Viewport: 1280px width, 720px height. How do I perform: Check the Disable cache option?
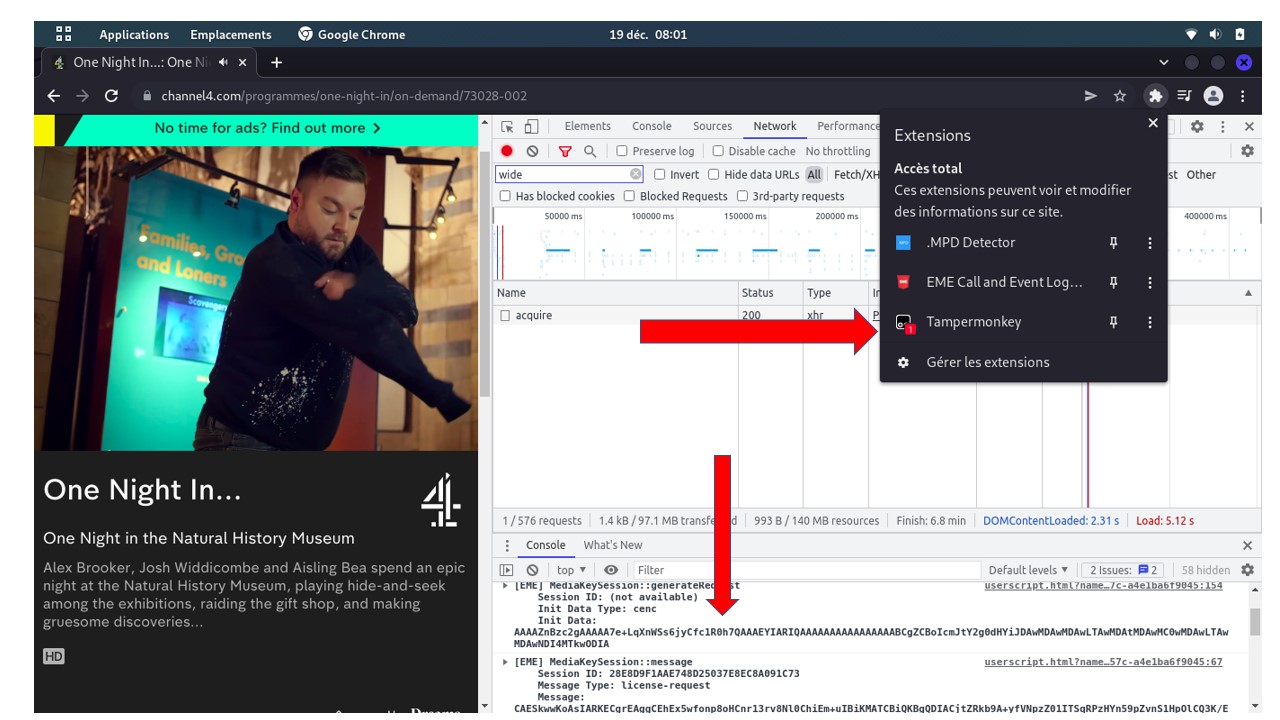tap(718, 151)
